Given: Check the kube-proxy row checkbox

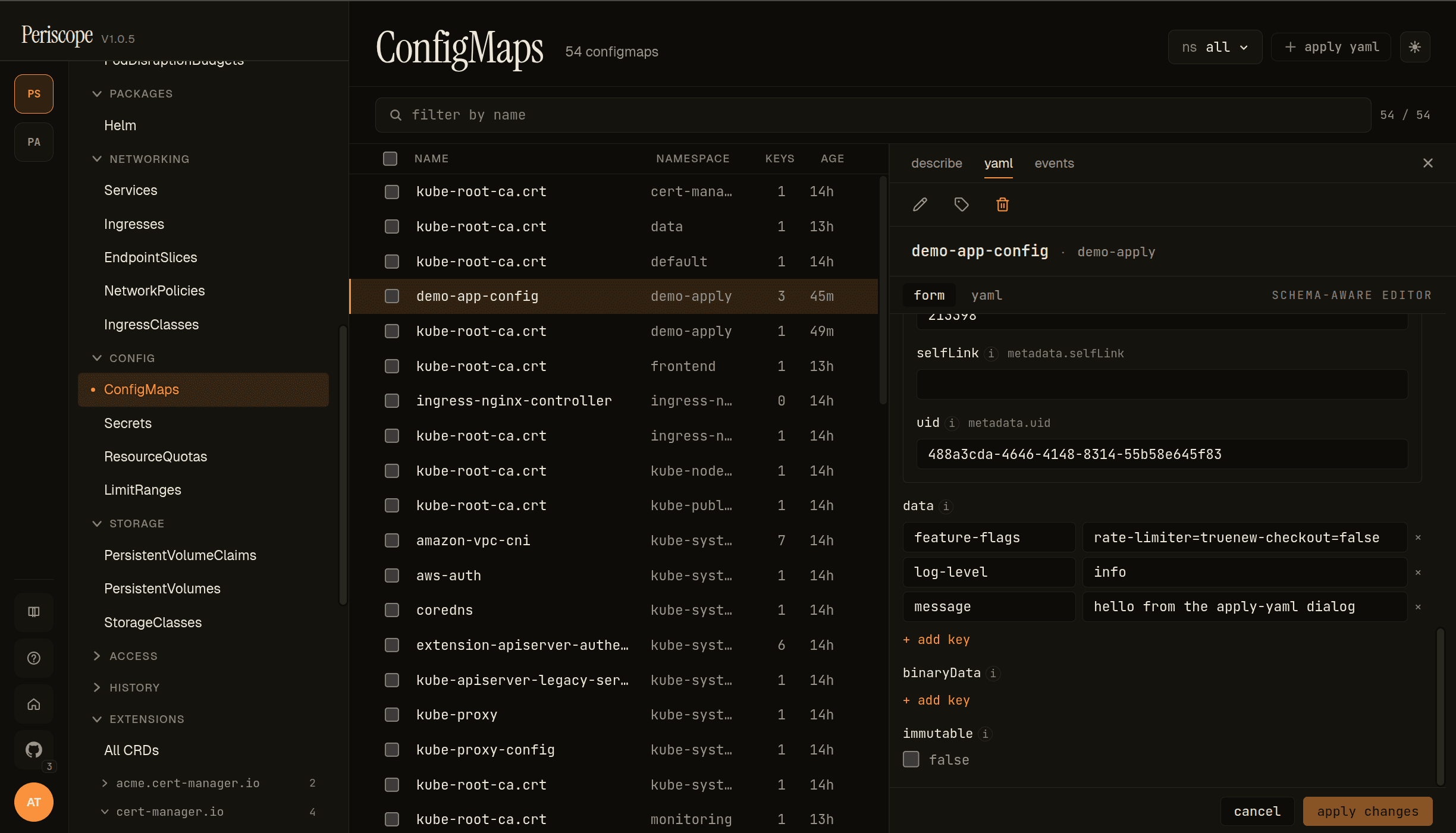Looking at the screenshot, I should 392,715.
